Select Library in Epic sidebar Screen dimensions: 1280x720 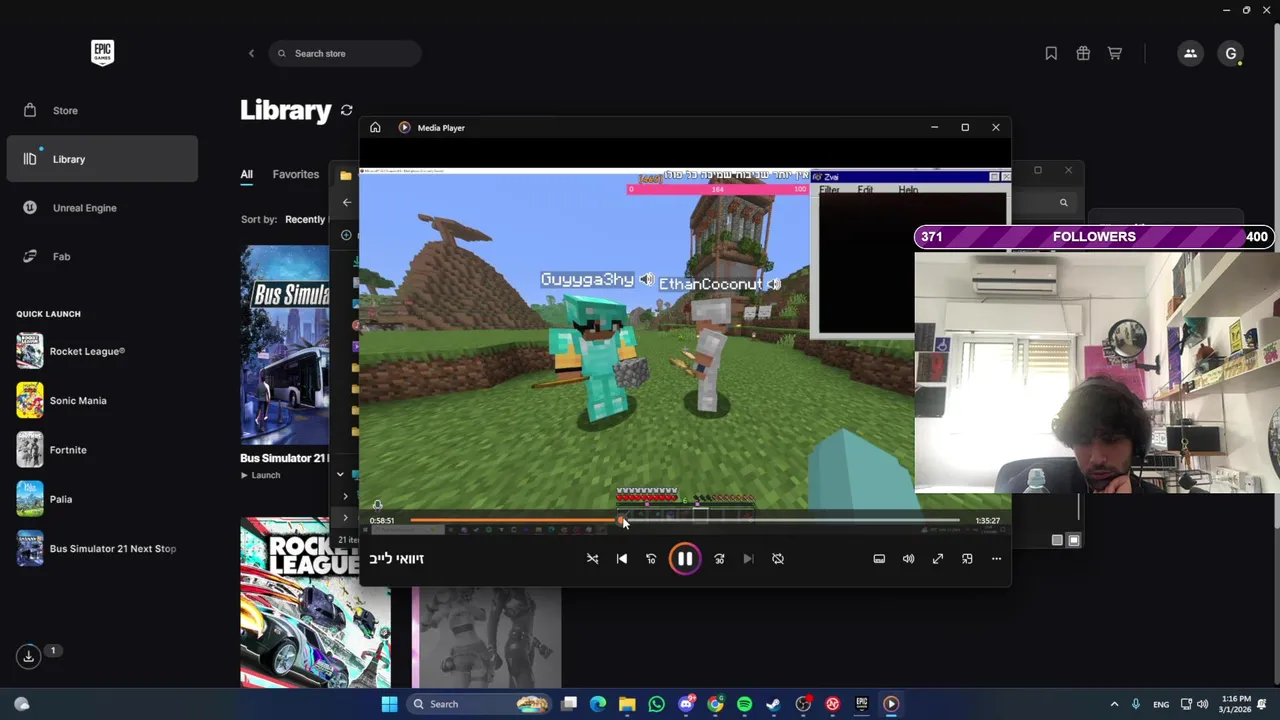pyautogui.click(x=102, y=159)
